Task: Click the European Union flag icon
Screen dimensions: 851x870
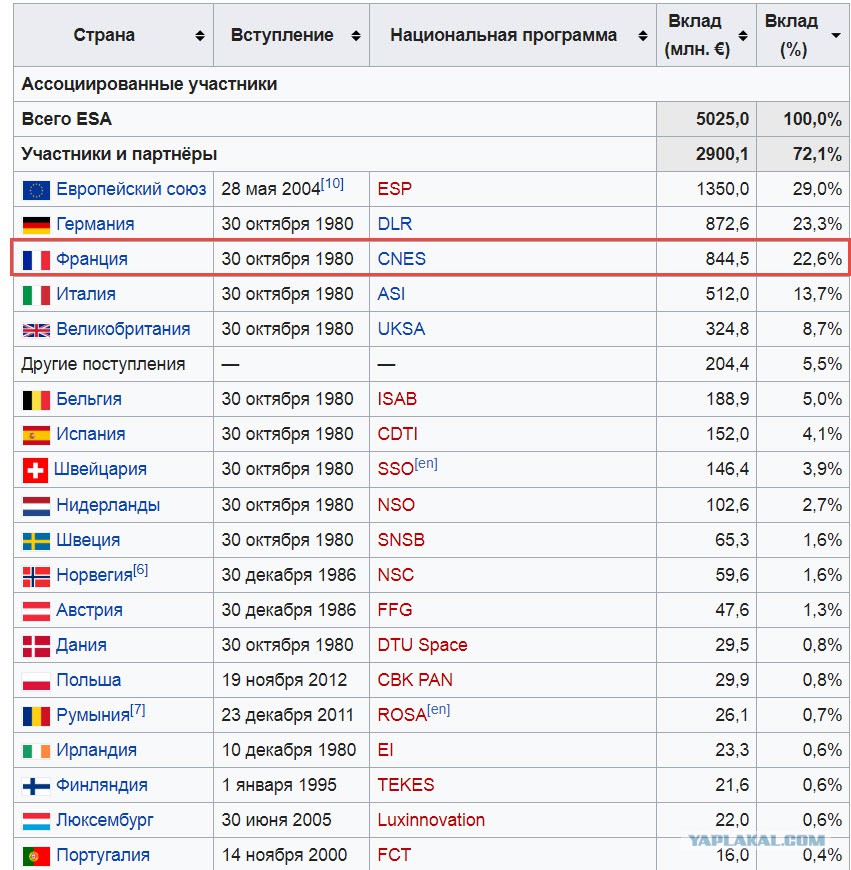Action: point(36,190)
